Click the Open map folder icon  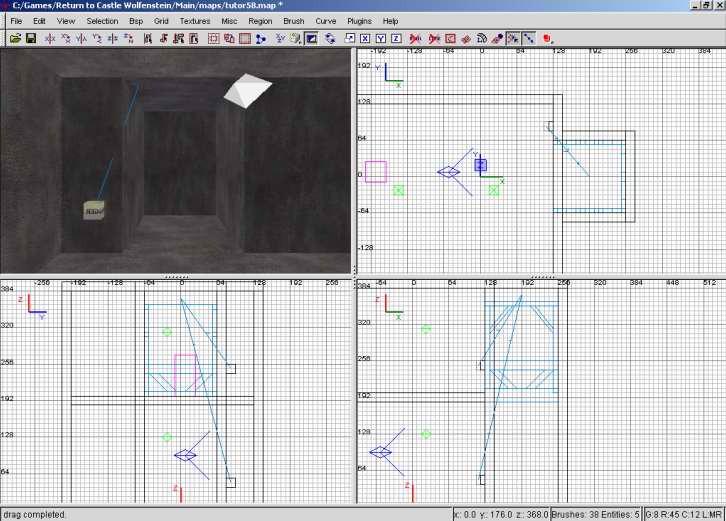(x=15, y=39)
